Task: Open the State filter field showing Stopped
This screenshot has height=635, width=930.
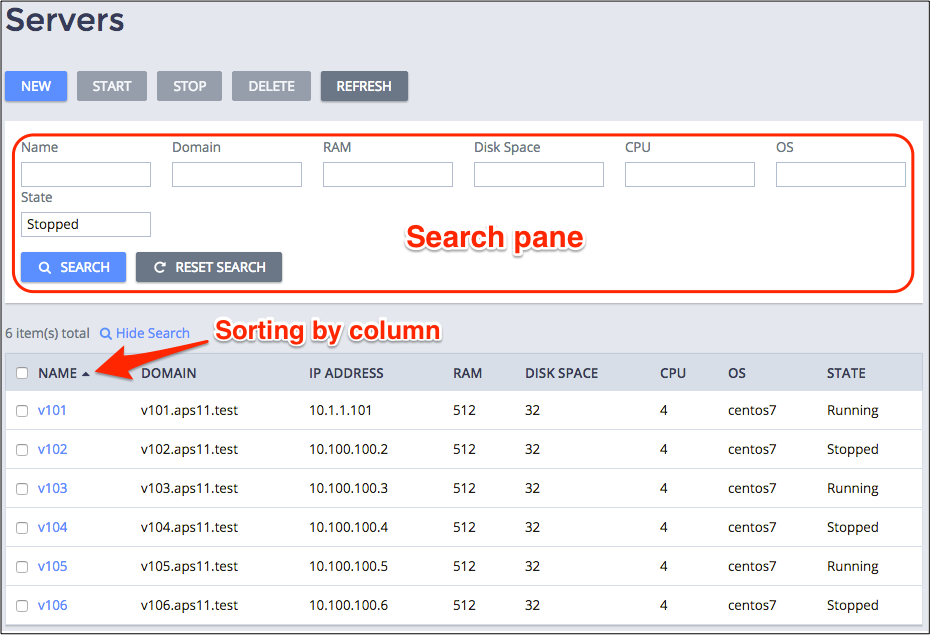Action: [86, 225]
